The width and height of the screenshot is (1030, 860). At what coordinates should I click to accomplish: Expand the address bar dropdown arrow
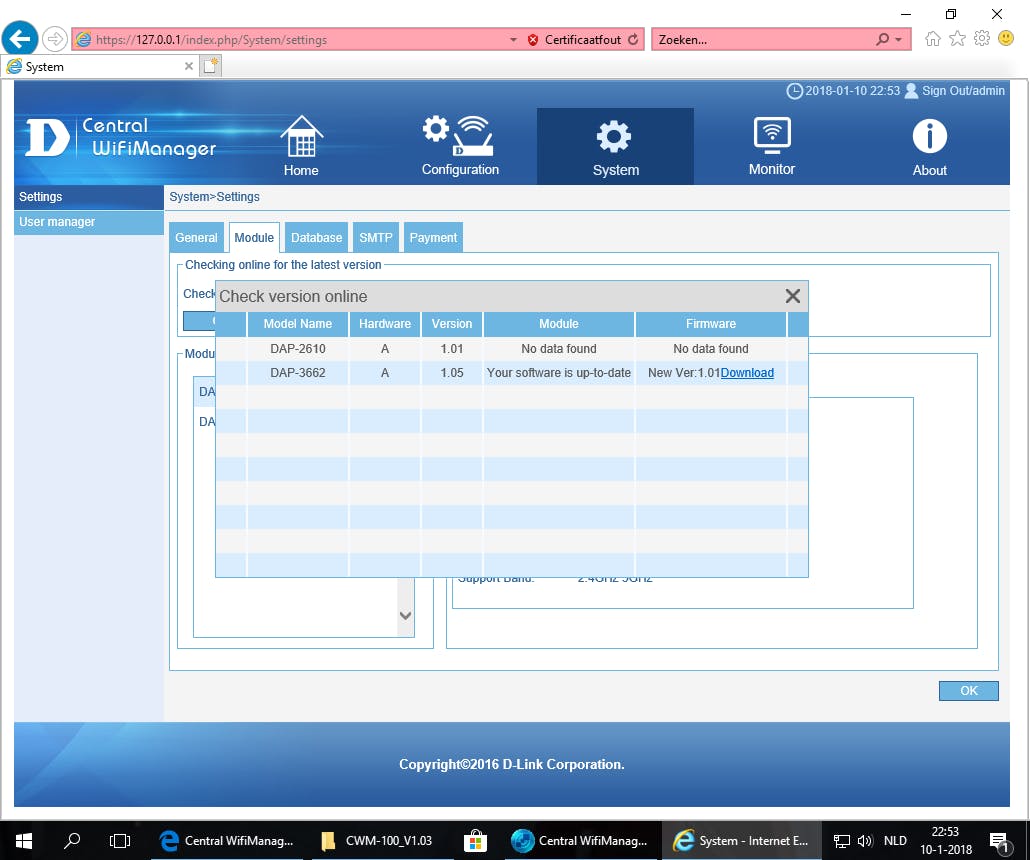point(514,40)
